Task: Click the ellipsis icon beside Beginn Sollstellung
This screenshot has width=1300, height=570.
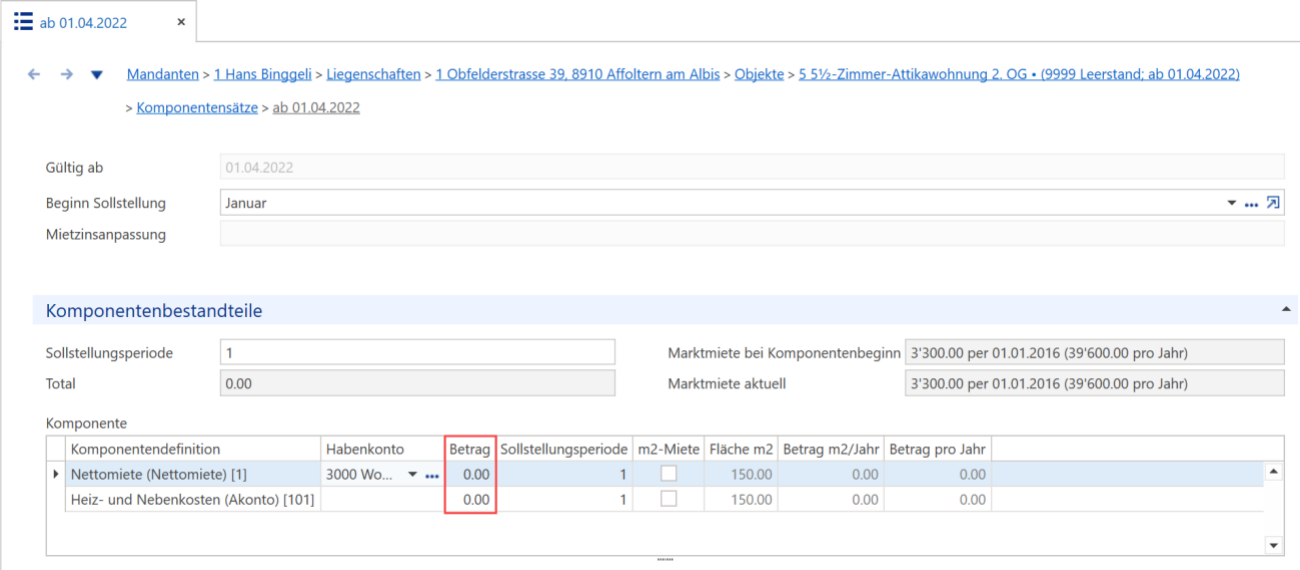Action: point(1251,203)
